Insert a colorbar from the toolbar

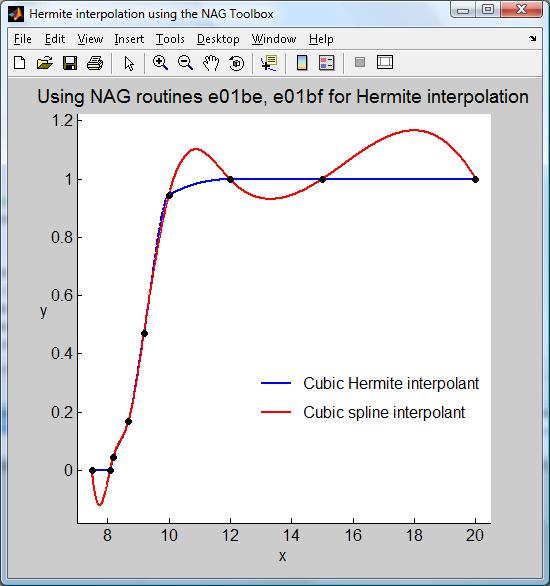[x=302, y=63]
